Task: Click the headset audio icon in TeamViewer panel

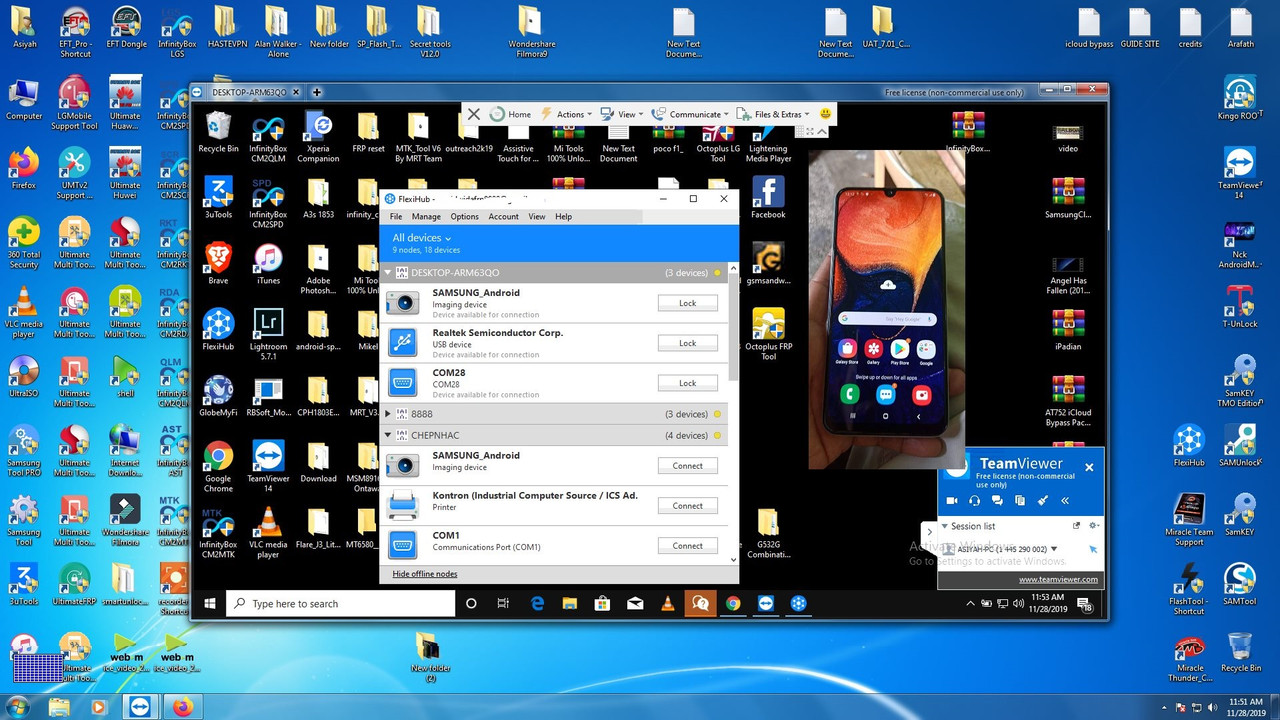Action: point(974,500)
